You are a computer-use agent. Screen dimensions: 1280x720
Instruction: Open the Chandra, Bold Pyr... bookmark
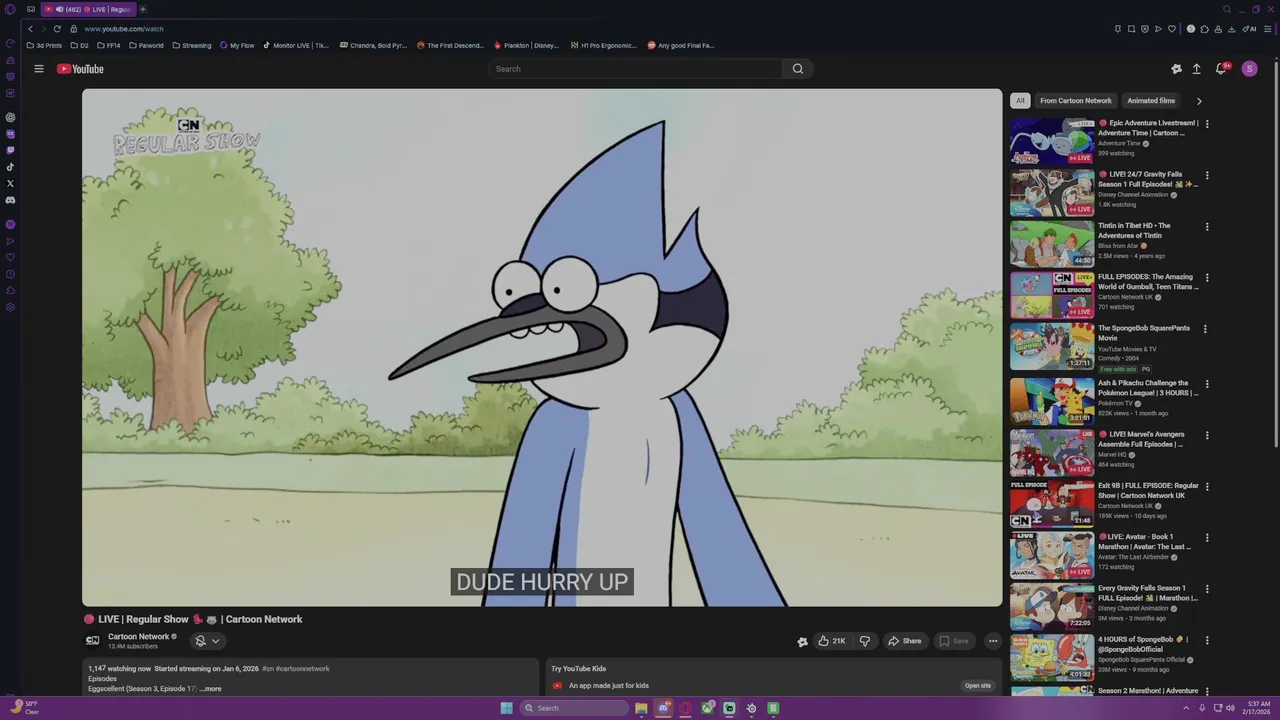373,45
